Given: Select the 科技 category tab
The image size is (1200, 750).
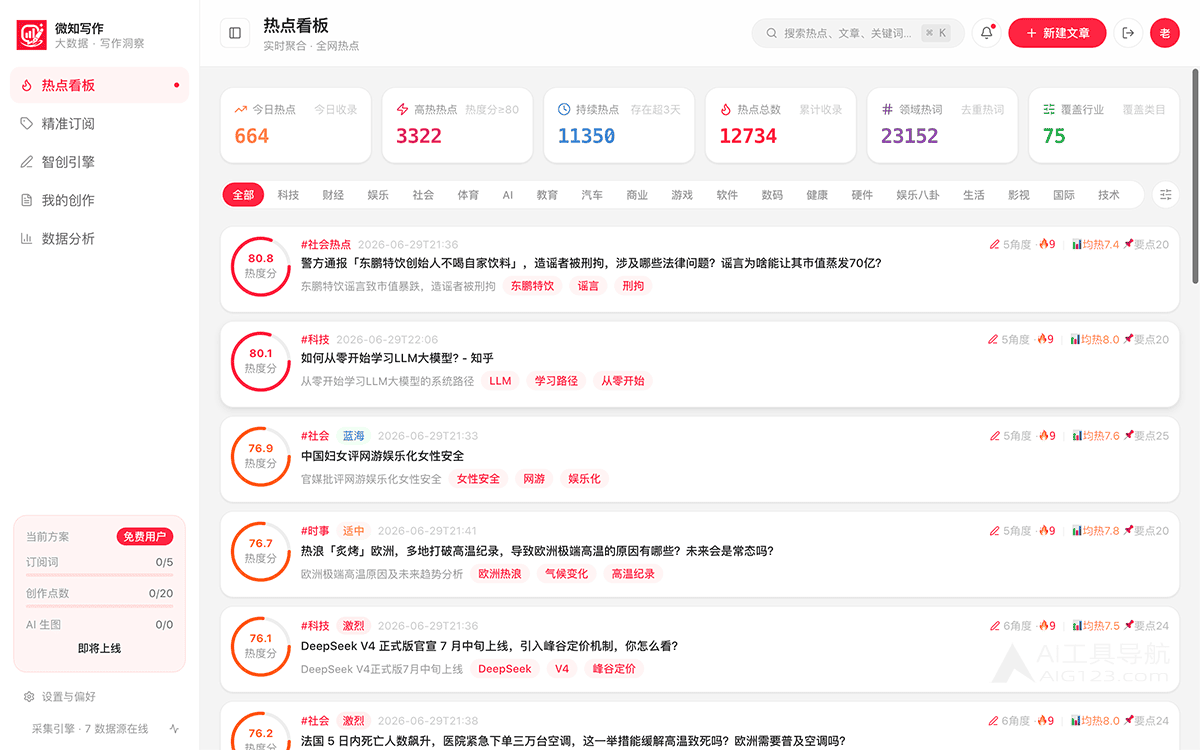Looking at the screenshot, I should (288, 195).
